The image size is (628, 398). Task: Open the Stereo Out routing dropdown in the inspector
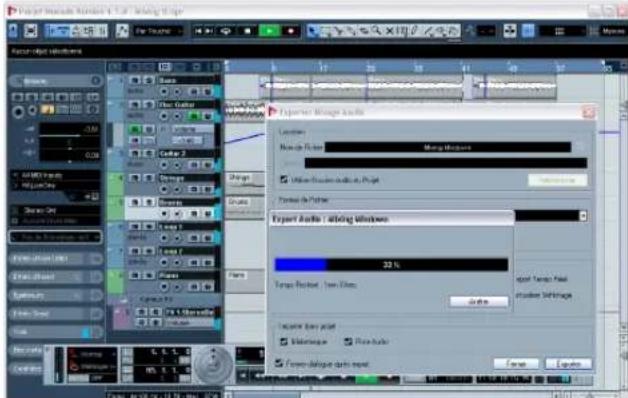point(55,210)
